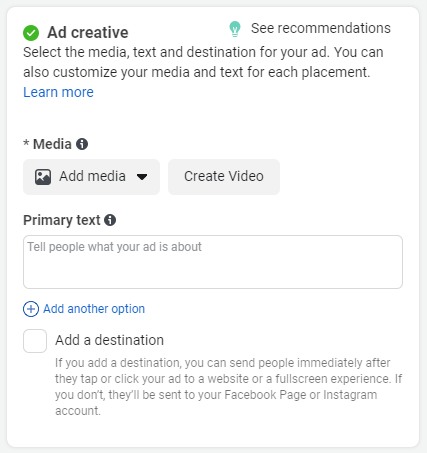This screenshot has width=427, height=453.
Task: Click the Media field label
Action: click(x=52, y=144)
